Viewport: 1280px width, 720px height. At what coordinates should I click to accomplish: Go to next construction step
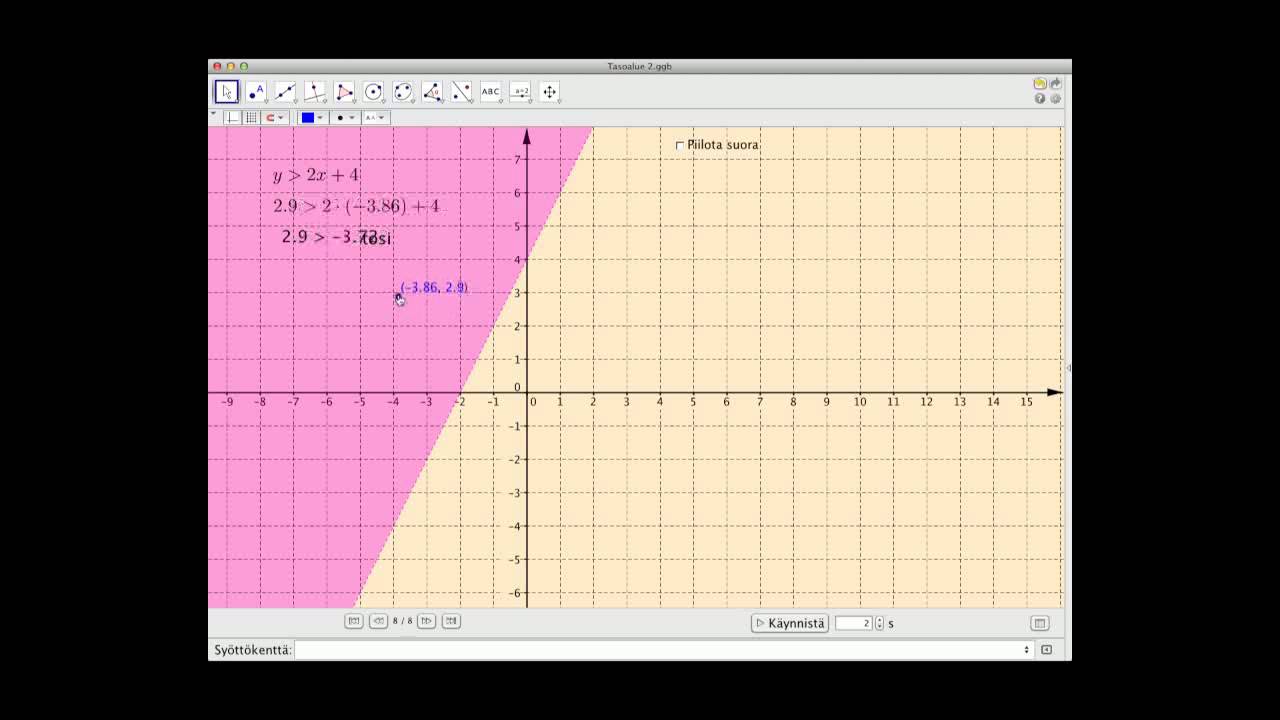coord(427,621)
